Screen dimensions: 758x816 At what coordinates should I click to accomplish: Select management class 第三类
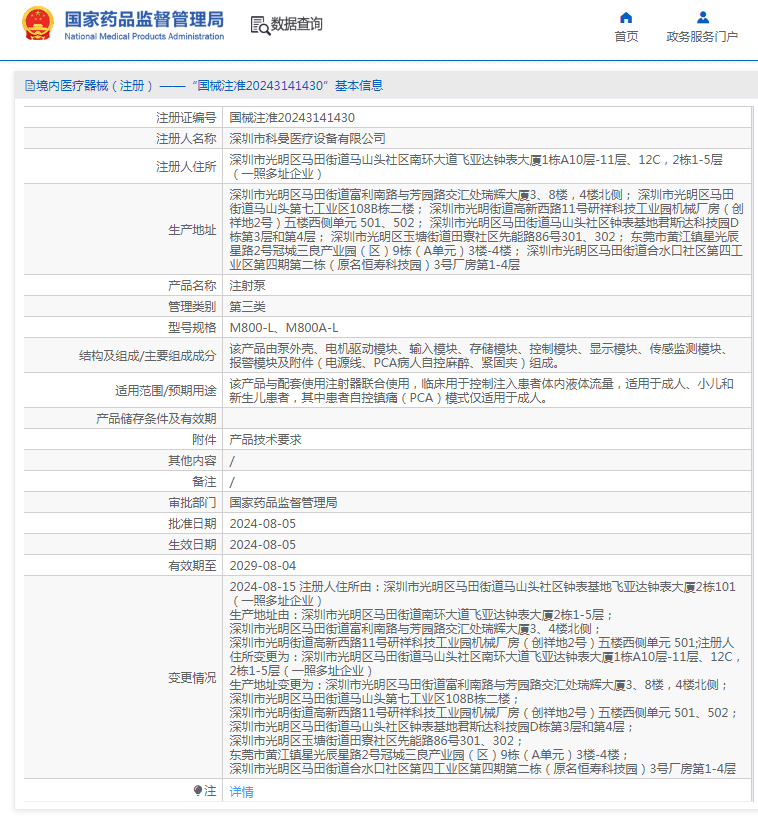(x=248, y=307)
